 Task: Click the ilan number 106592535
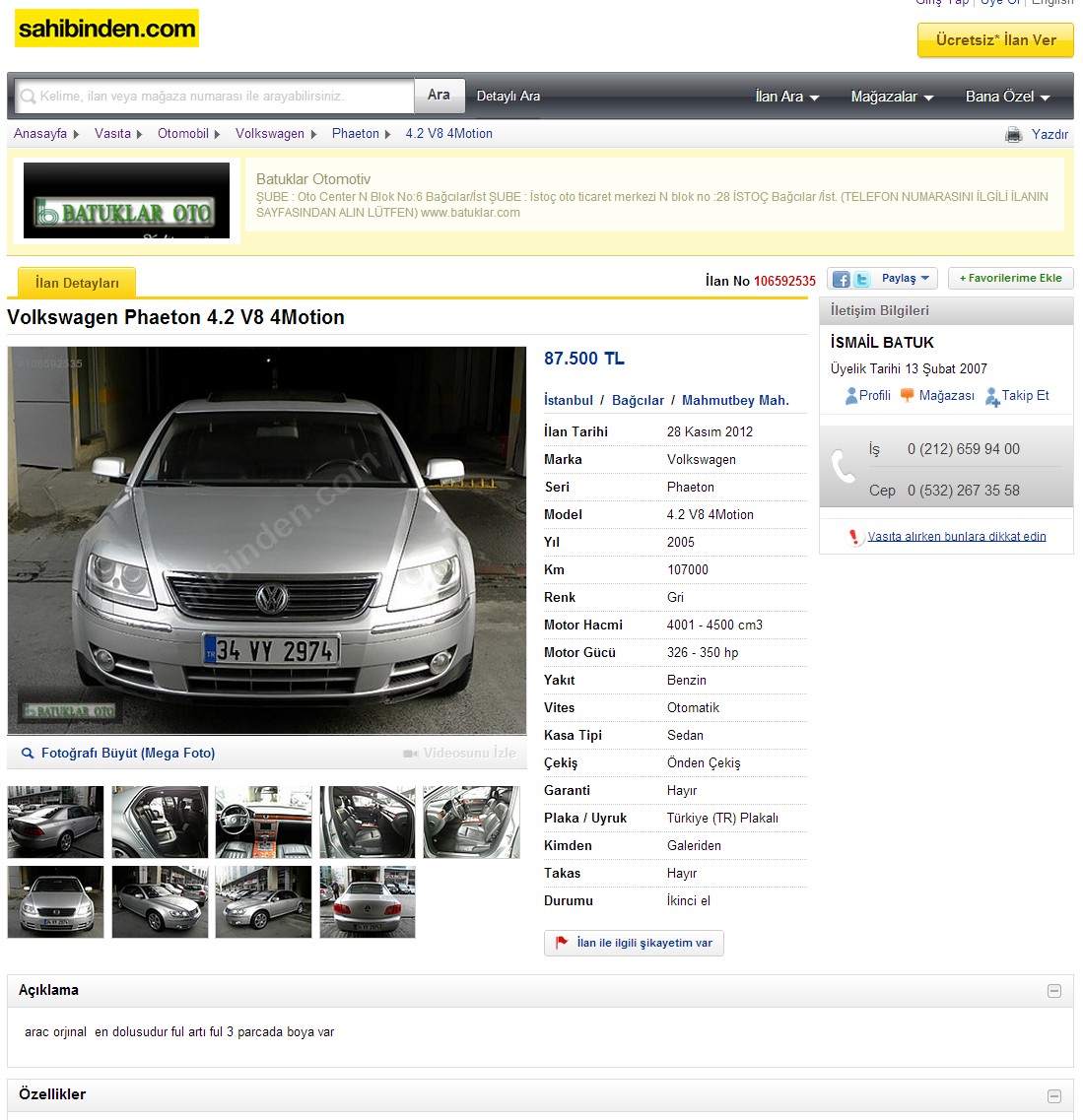point(784,281)
